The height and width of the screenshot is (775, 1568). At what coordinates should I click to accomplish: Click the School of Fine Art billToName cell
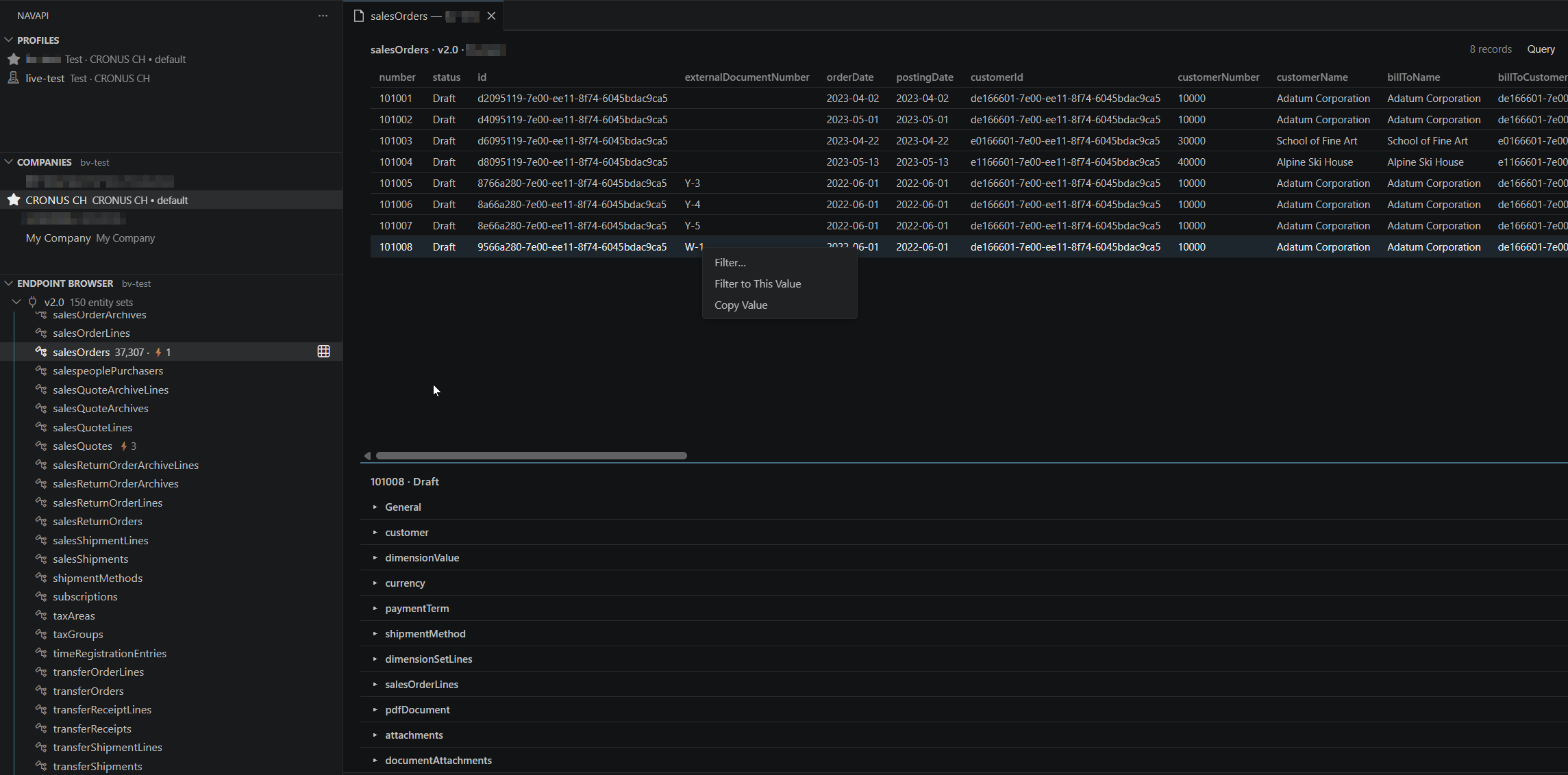coord(1428,140)
